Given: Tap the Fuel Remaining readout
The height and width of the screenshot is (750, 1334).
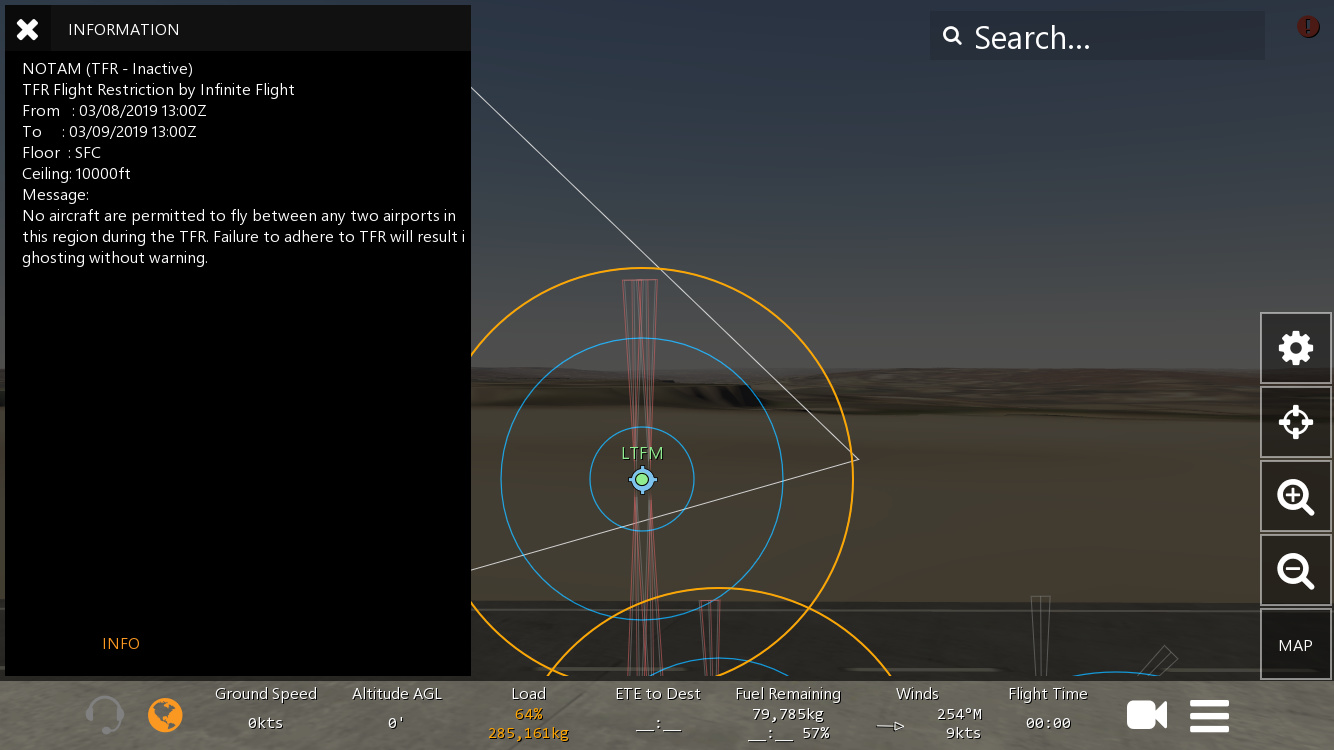Looking at the screenshot, I should (788, 714).
